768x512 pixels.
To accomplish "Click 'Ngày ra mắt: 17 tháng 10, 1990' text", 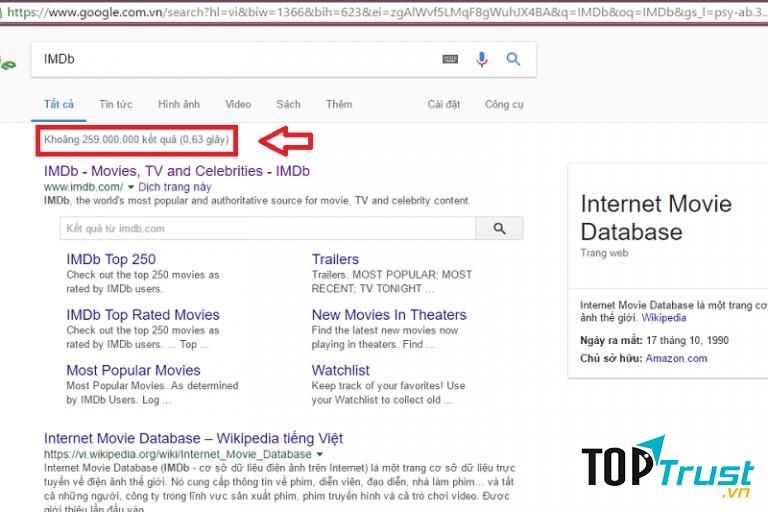I will [x=654, y=341].
